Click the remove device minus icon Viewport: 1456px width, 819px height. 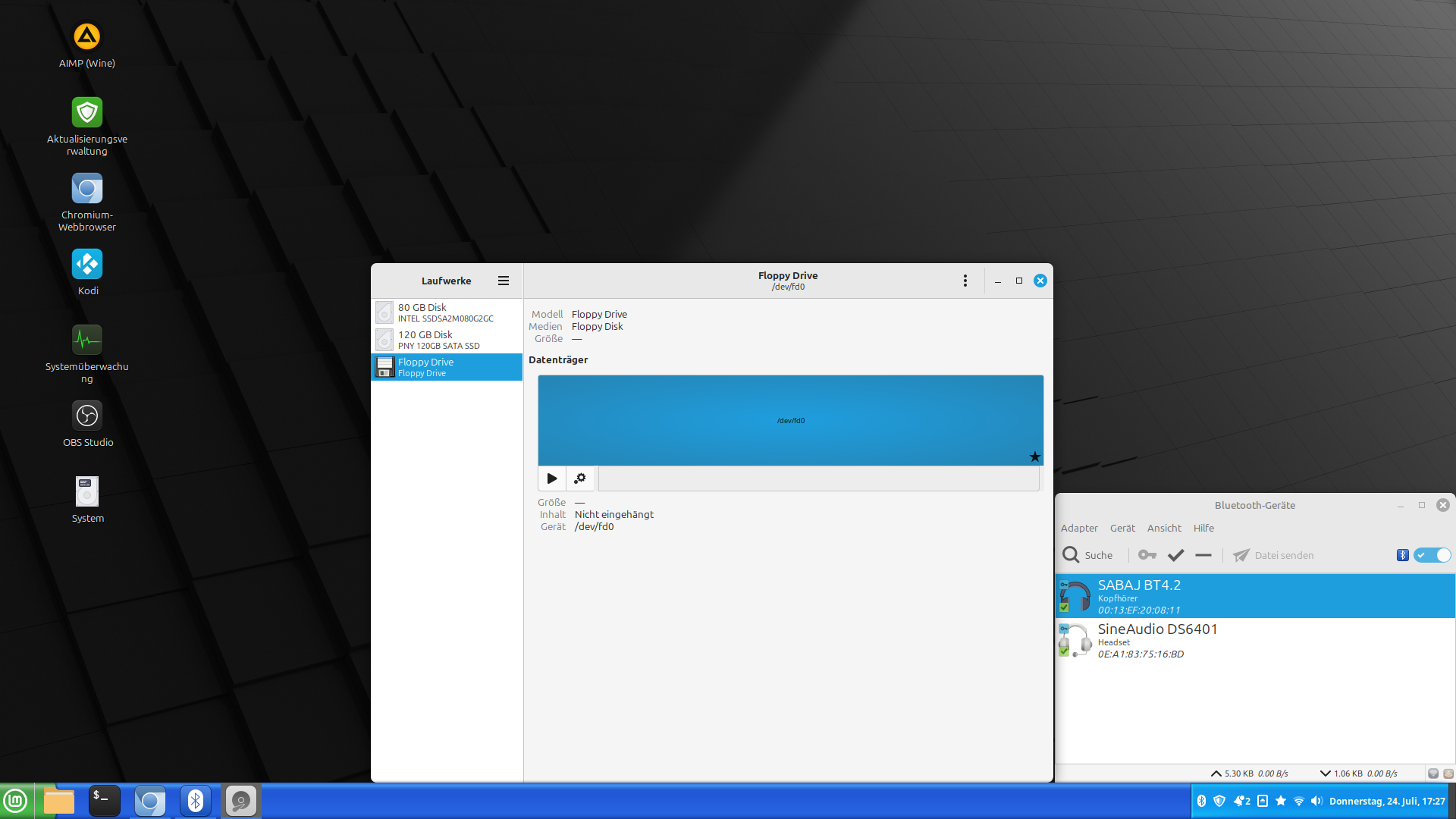(1203, 555)
